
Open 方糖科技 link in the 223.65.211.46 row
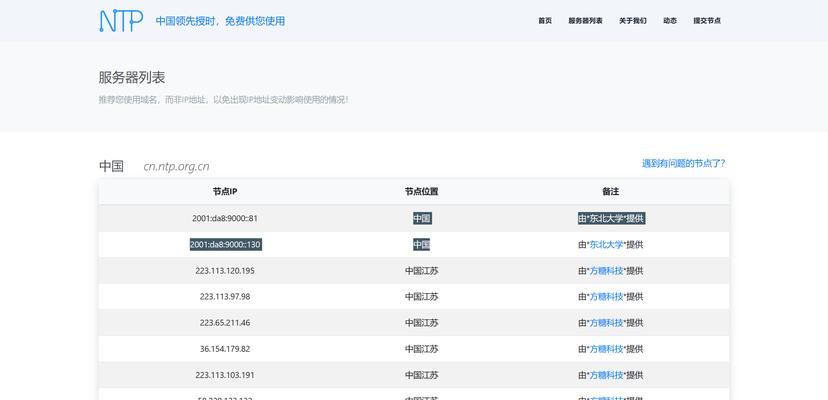[x=606, y=323]
